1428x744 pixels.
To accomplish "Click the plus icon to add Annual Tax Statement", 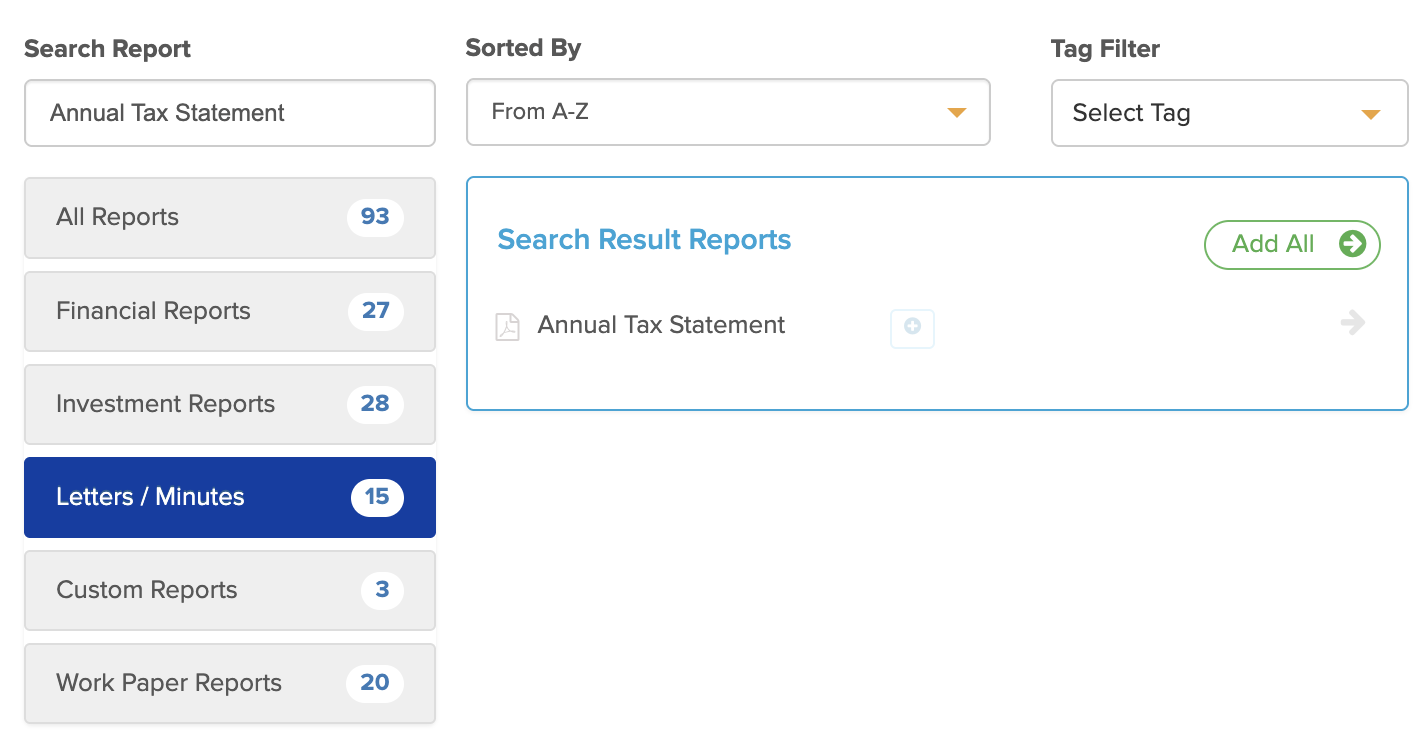I will pos(912,328).
